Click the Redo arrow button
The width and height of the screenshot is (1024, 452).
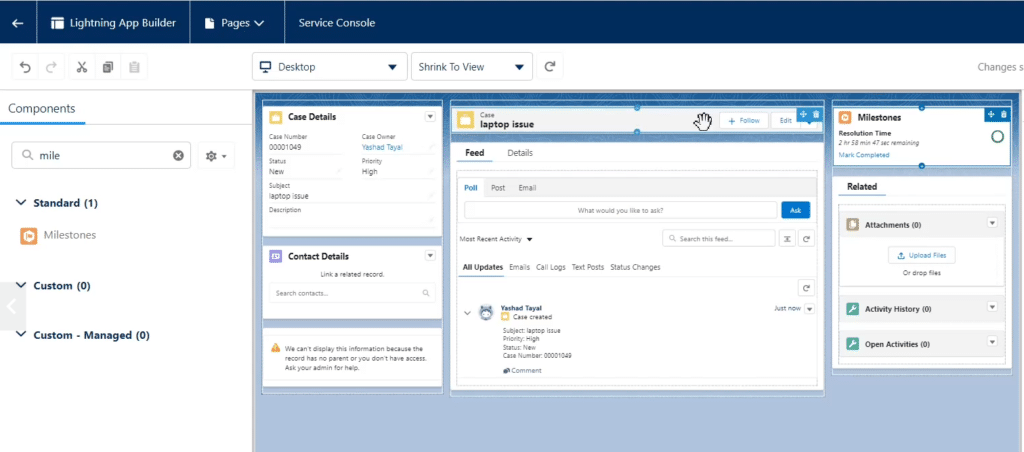click(x=51, y=67)
